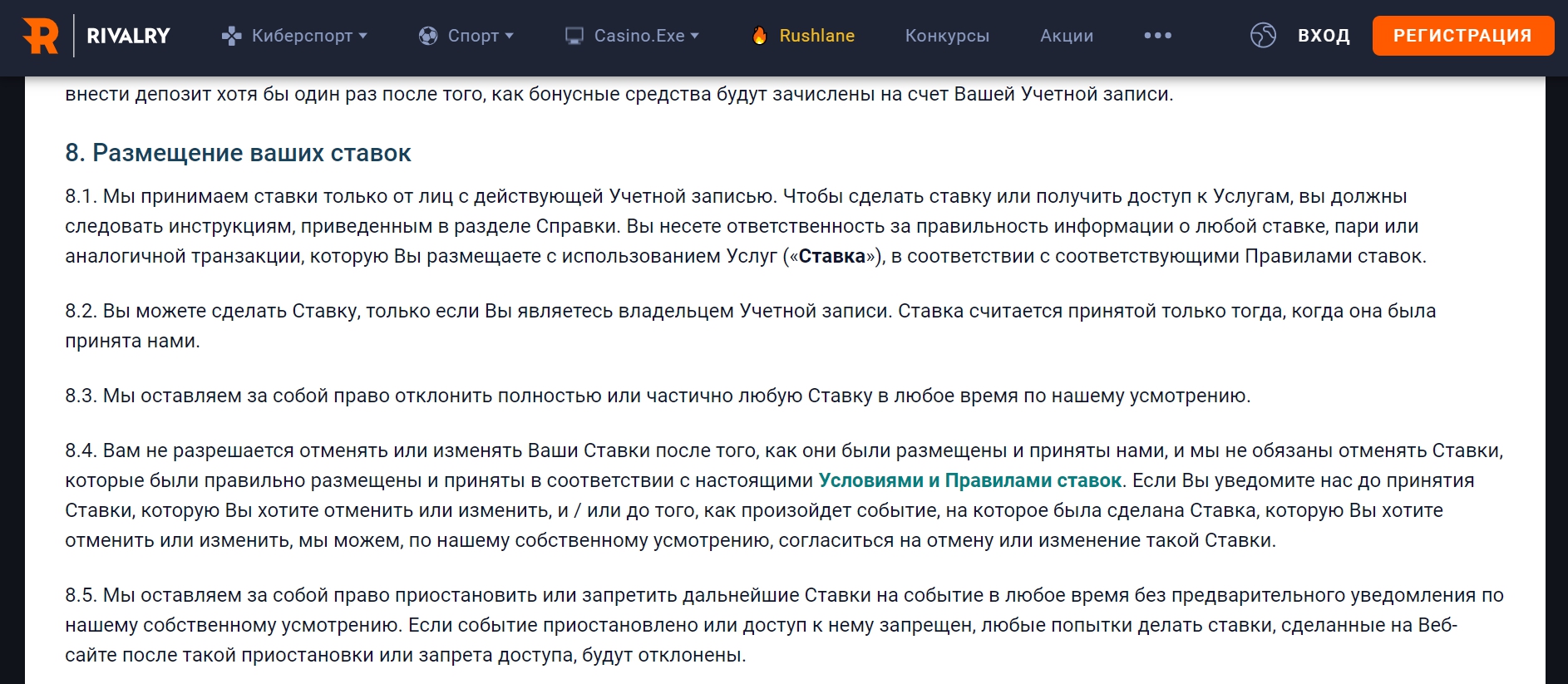The image size is (1568, 684).
Task: Open the Акции page
Action: (1067, 36)
